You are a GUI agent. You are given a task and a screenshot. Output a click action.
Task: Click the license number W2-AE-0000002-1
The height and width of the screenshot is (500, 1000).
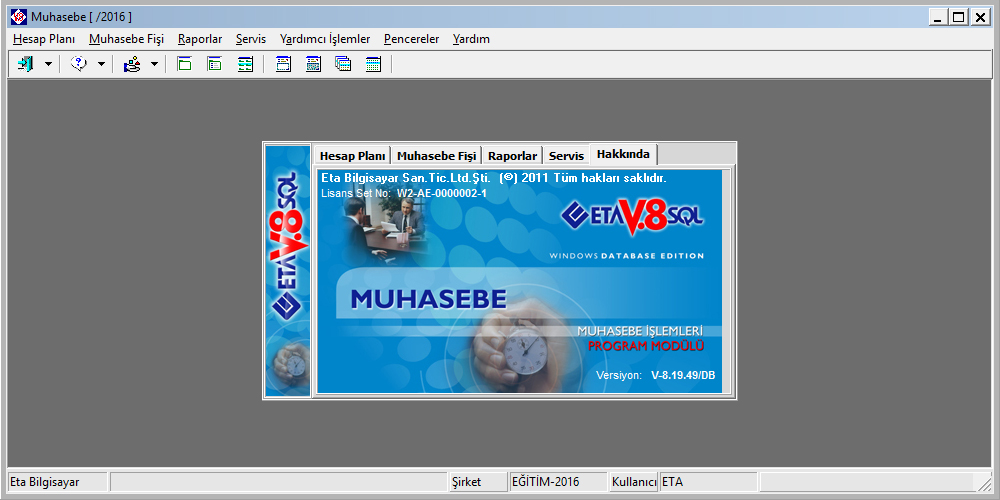click(x=441, y=193)
